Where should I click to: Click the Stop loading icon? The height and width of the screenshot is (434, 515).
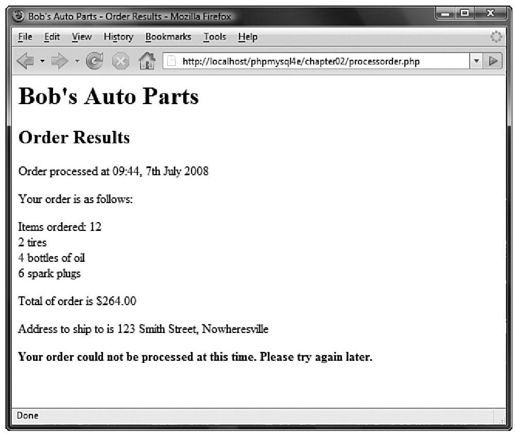click(x=120, y=62)
